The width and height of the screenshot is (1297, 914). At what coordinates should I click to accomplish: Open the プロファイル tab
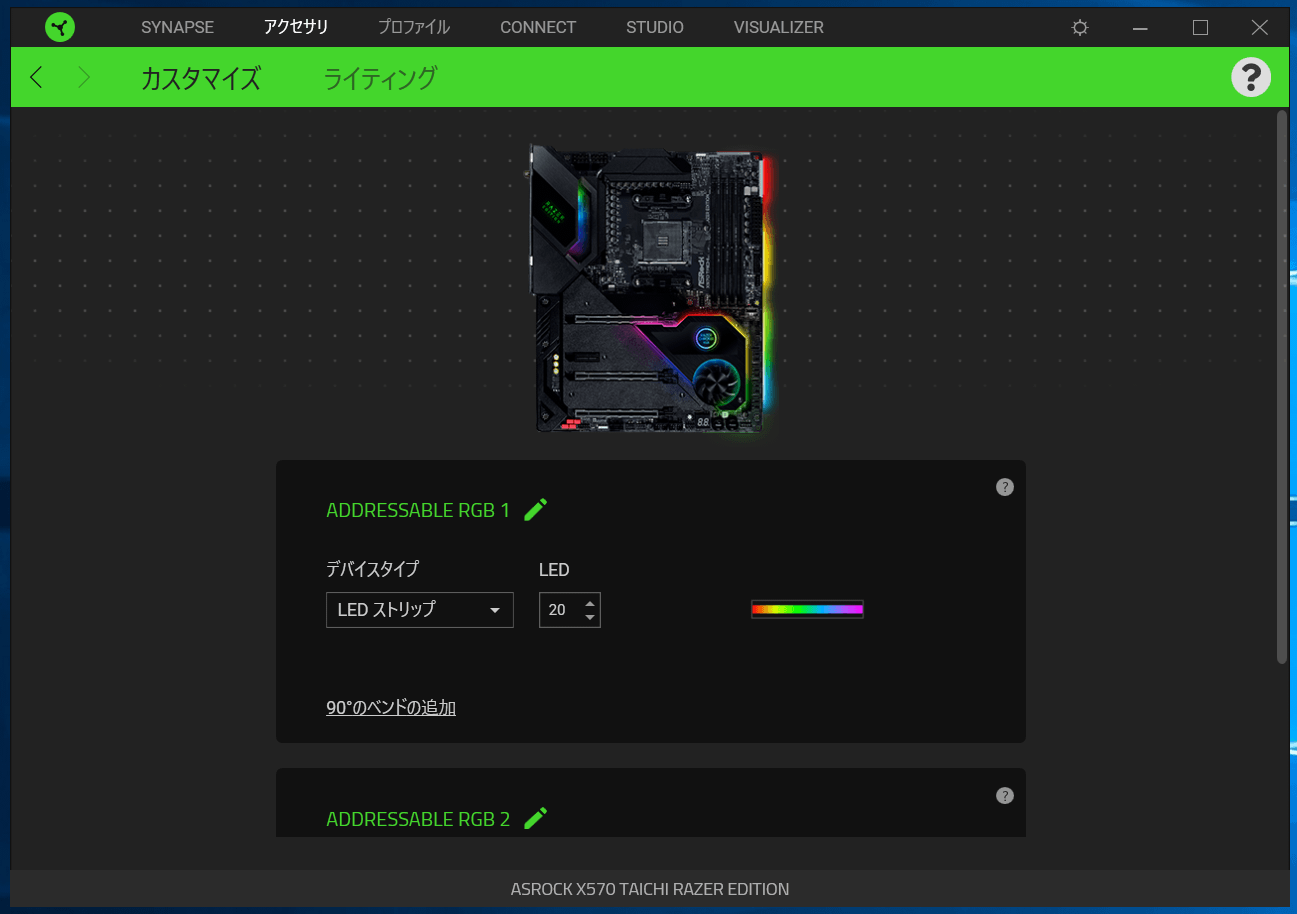414,28
